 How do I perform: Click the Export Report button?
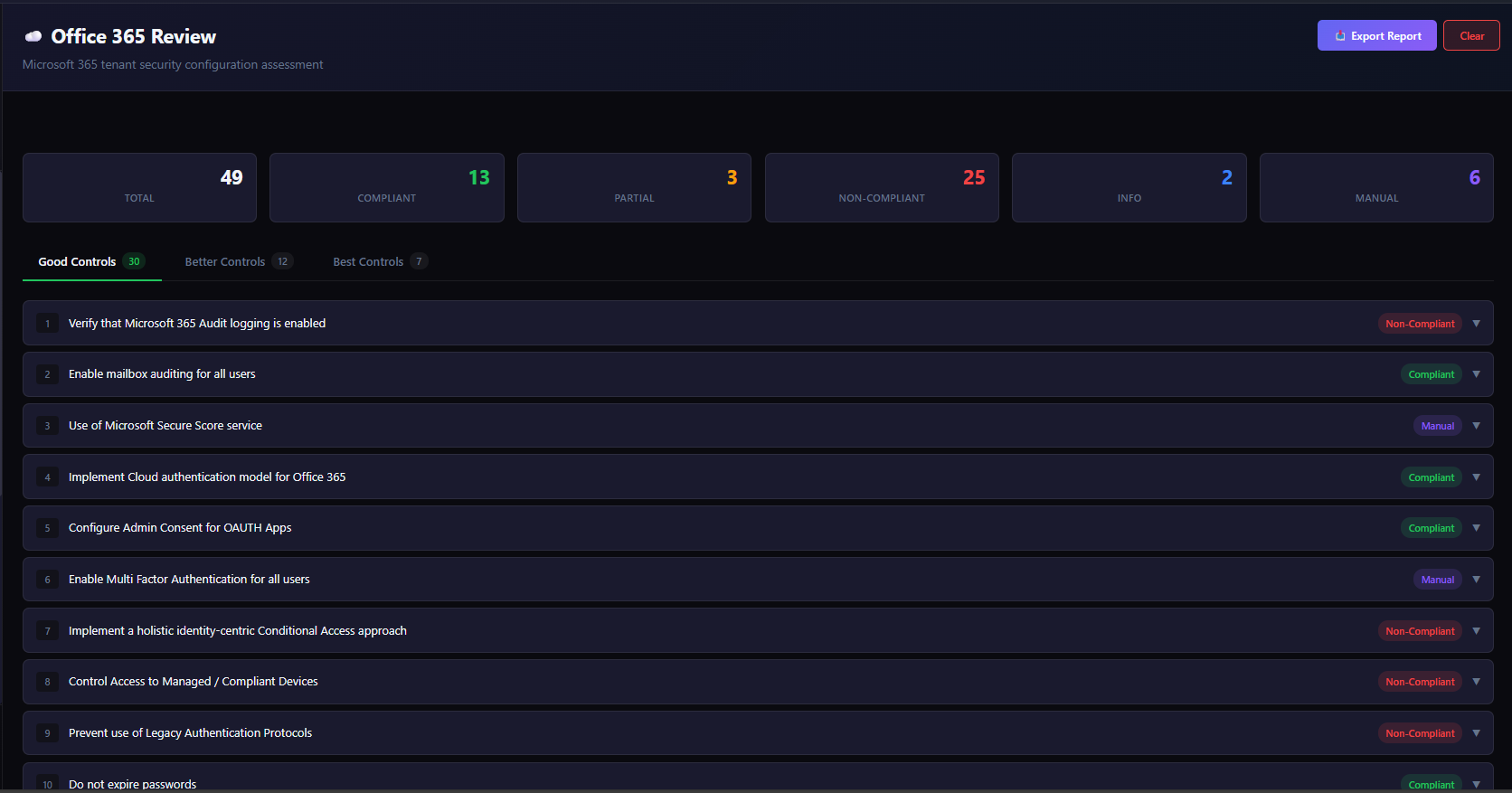[1376, 36]
